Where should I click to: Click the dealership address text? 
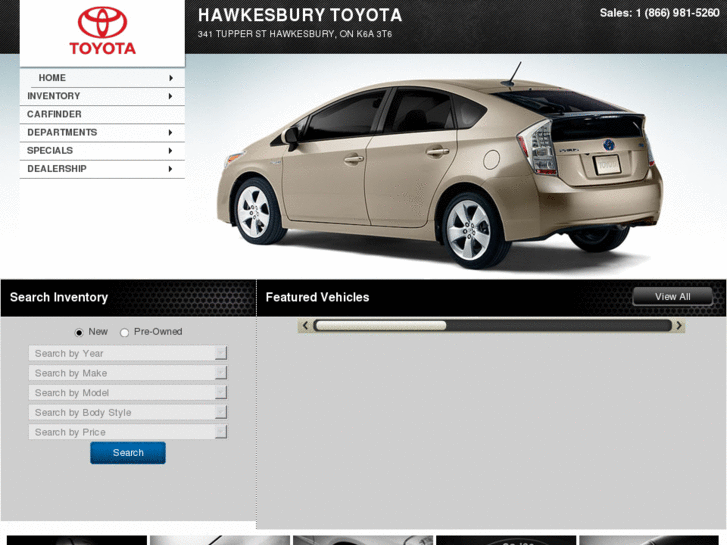[295, 34]
